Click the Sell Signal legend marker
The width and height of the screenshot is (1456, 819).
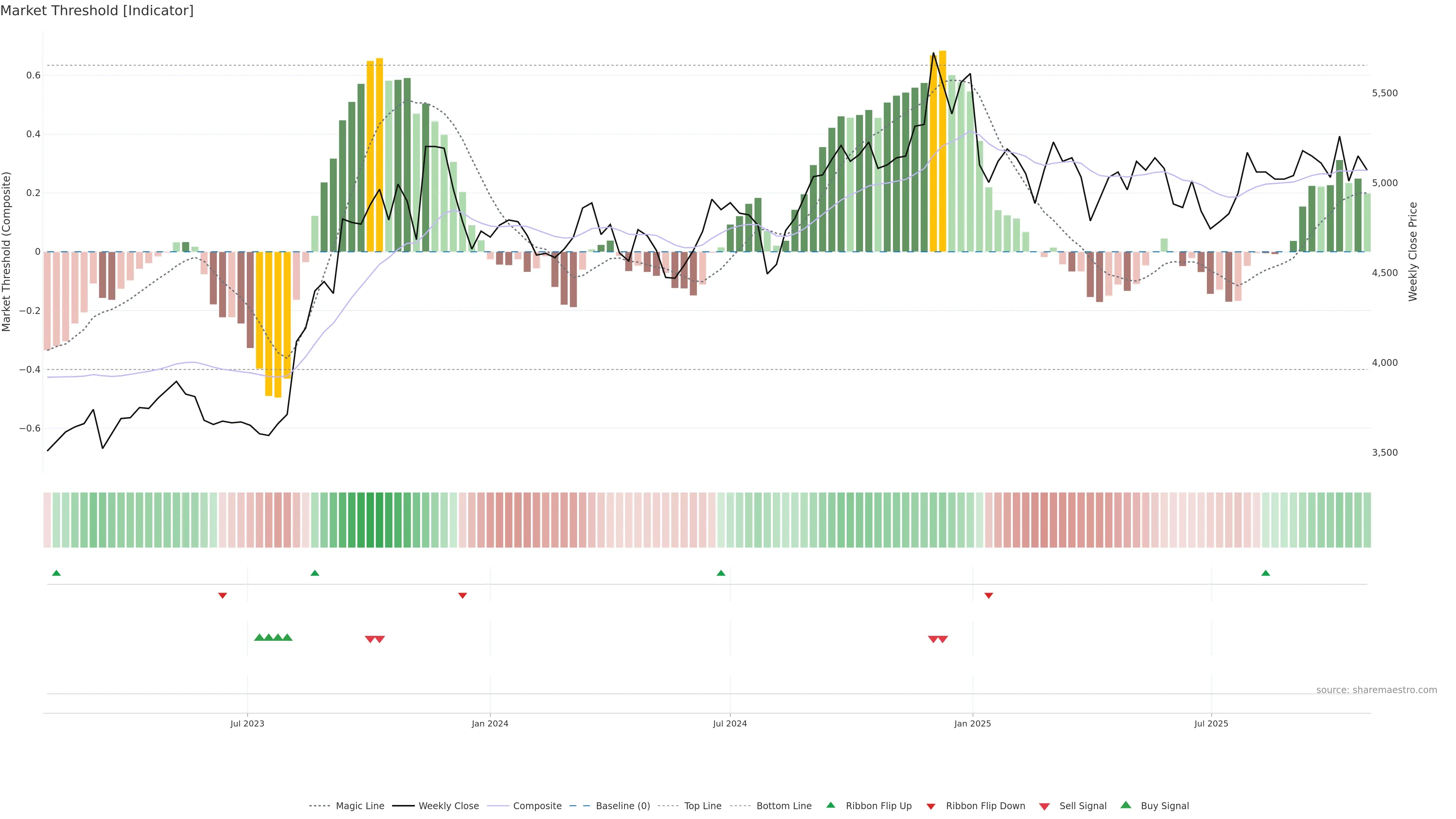pyautogui.click(x=1044, y=806)
